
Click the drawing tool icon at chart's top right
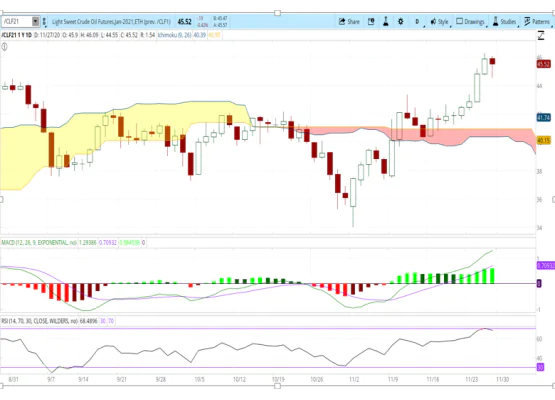pos(541,35)
